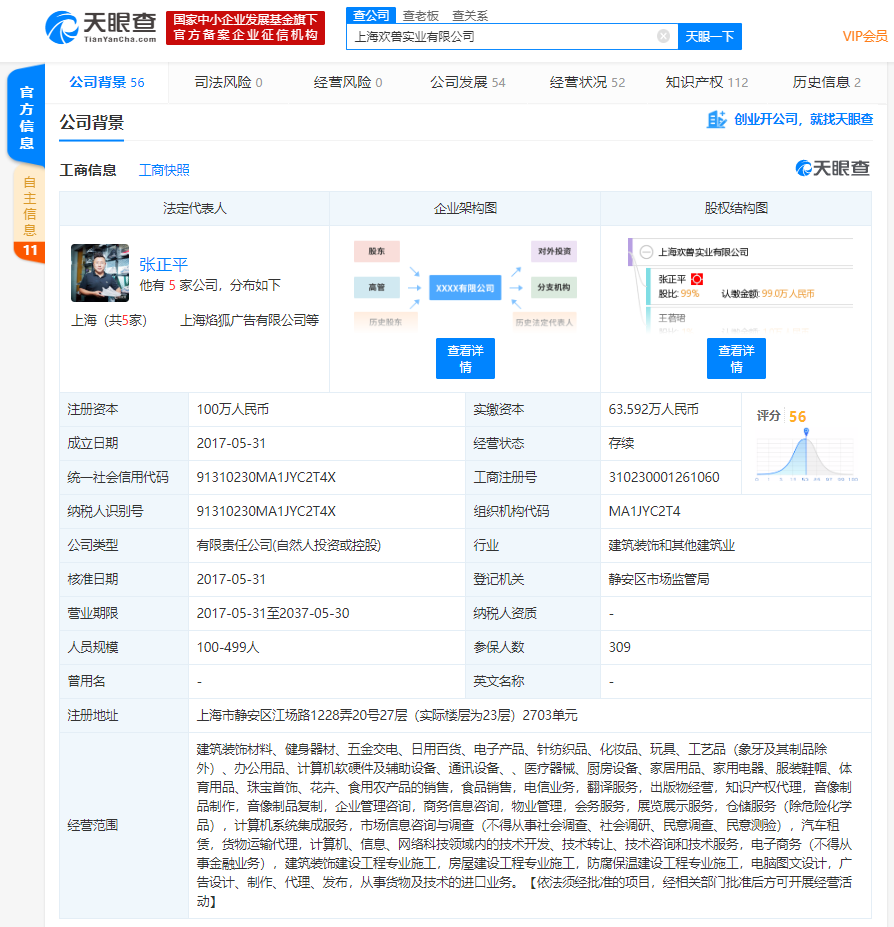This screenshot has height=927, width=894.
Task: Click 上海焰狐广告有限公司等 company text
Action: (x=250, y=320)
